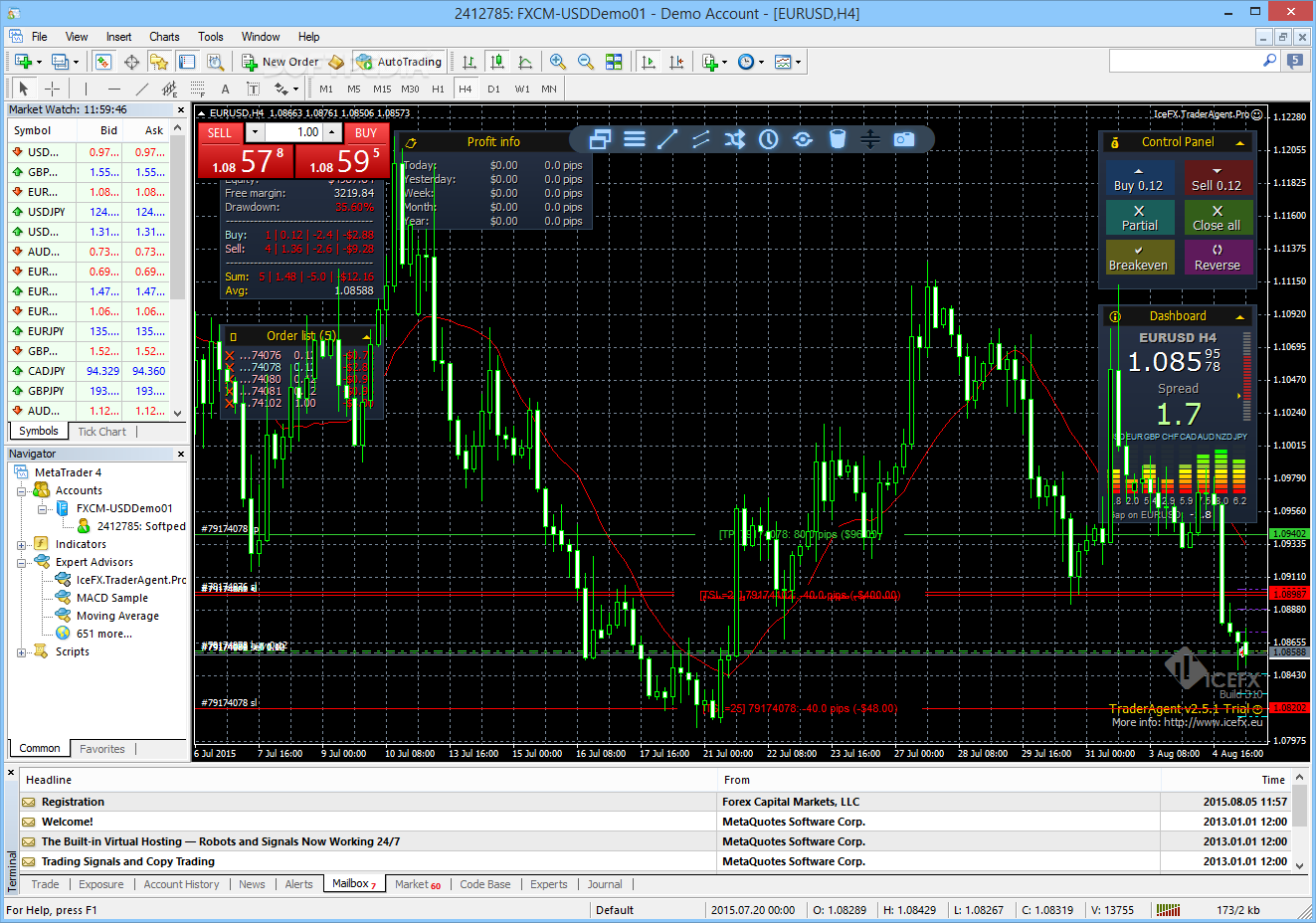
Task: Open MetaEditor via the yellow book icon
Action: coord(336,62)
